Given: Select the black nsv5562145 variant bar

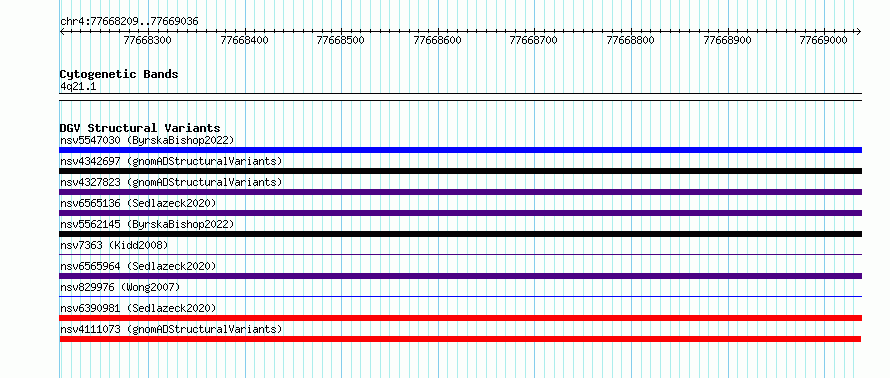Looking at the screenshot, I should click(x=460, y=234).
